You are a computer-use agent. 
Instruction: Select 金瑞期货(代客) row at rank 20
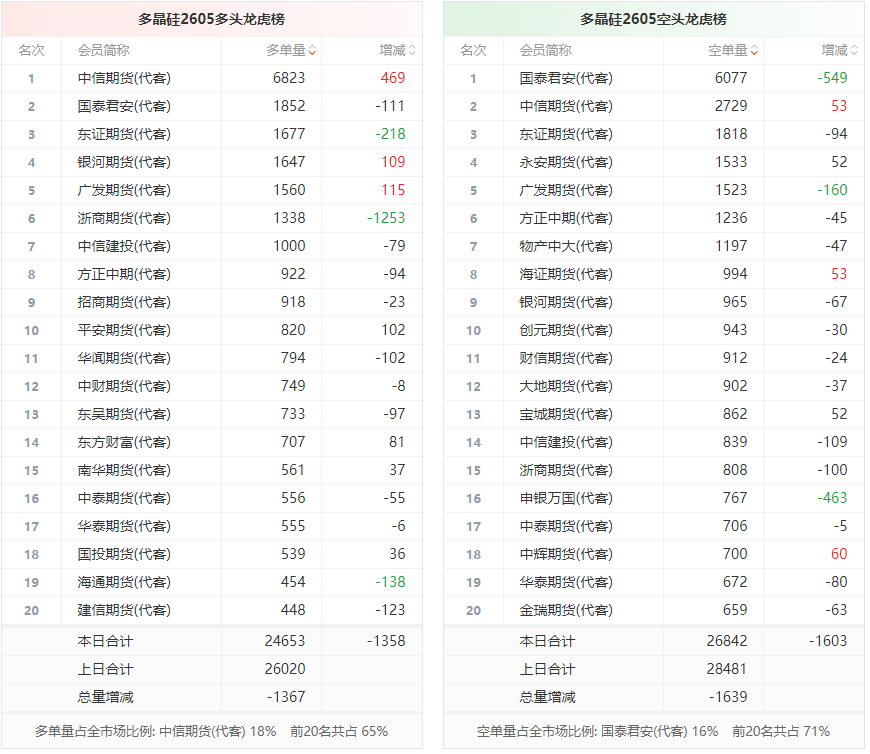(566, 610)
